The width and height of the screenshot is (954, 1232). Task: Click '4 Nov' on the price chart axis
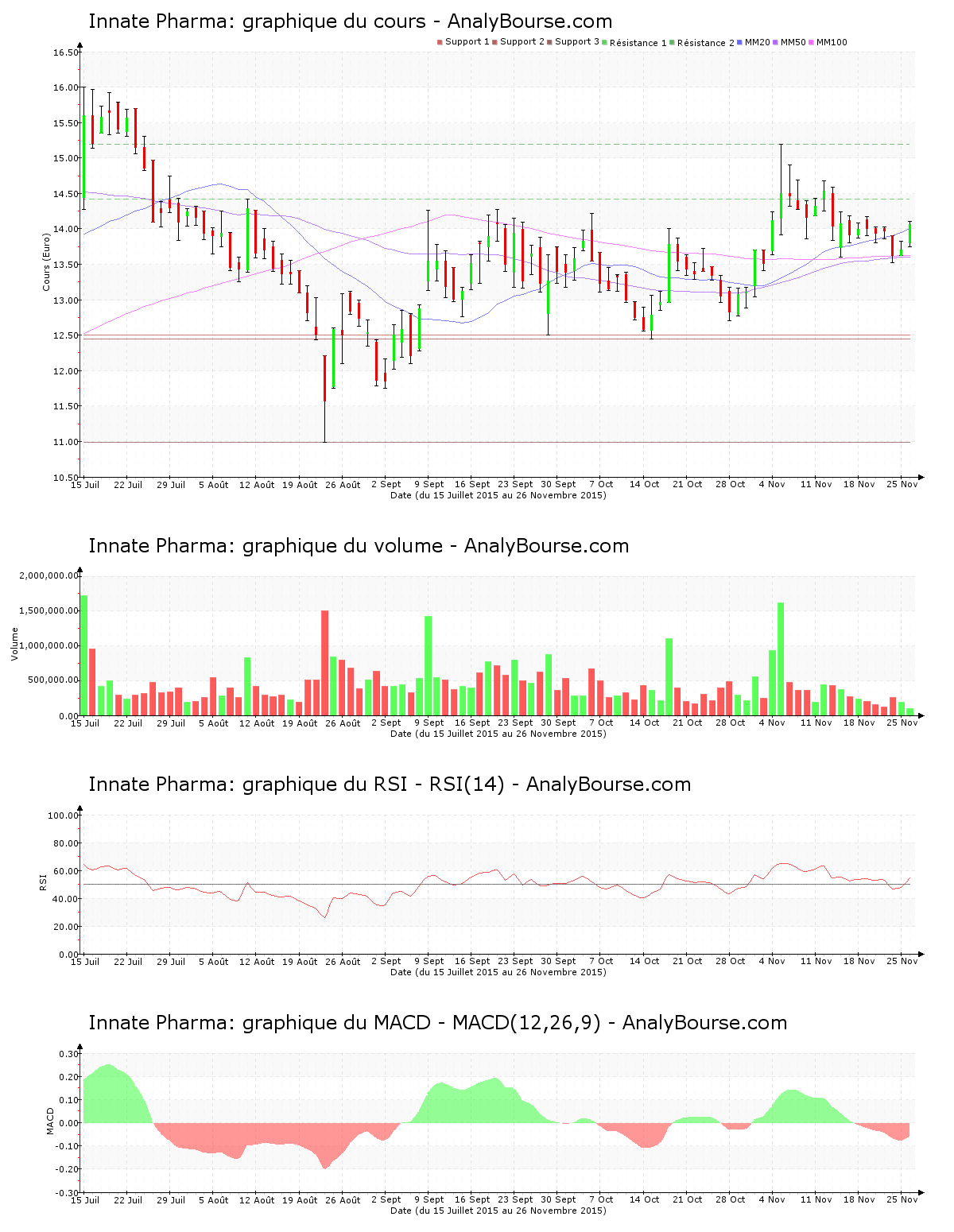772,485
